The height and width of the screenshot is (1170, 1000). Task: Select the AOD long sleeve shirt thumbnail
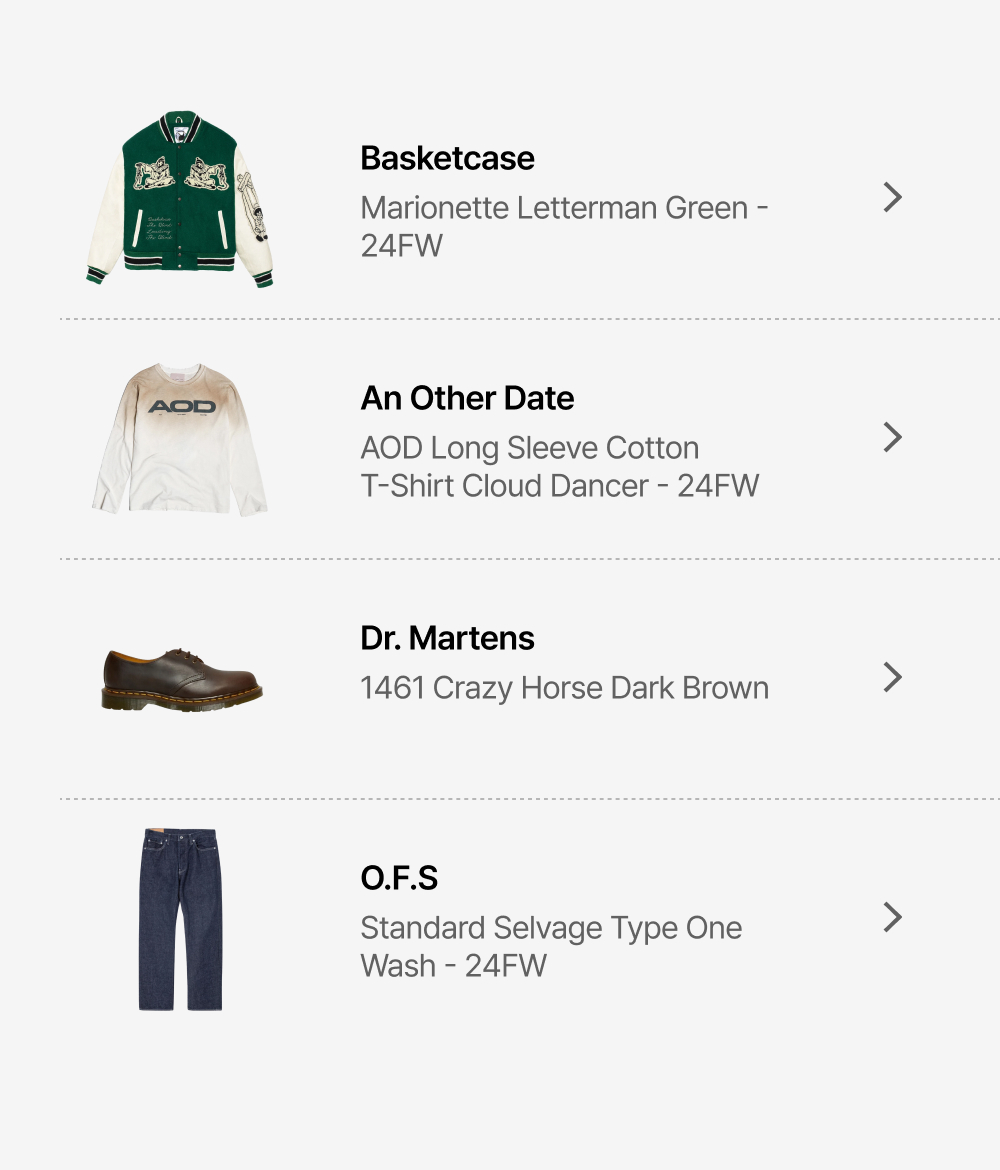pyautogui.click(x=180, y=440)
